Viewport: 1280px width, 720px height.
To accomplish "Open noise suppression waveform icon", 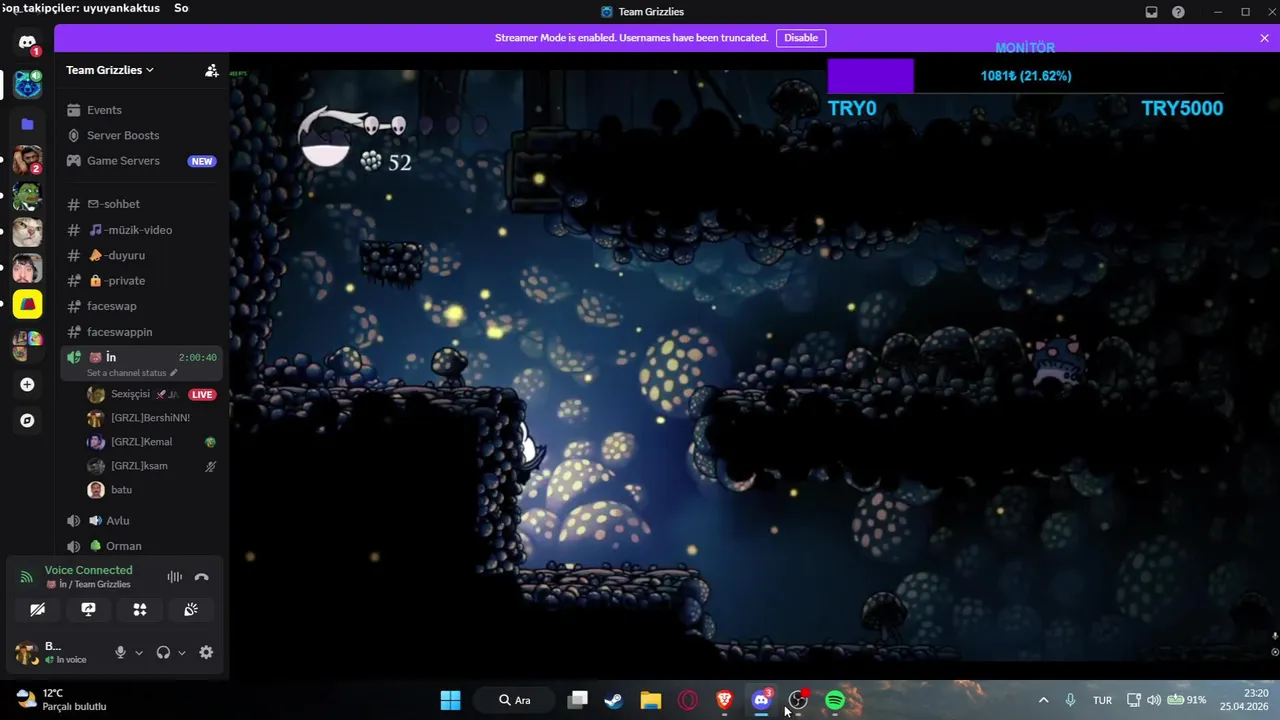I will [175, 577].
